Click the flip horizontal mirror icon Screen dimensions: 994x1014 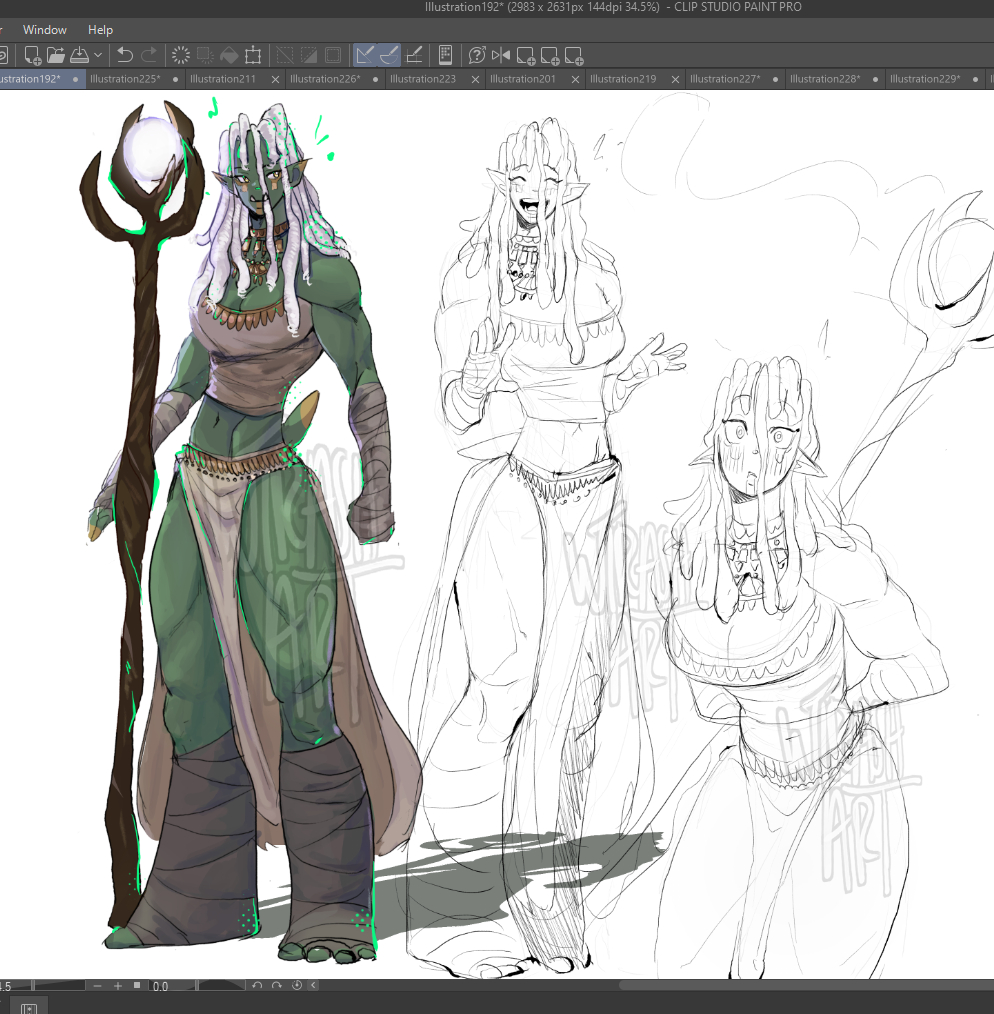pyautogui.click(x=501, y=55)
